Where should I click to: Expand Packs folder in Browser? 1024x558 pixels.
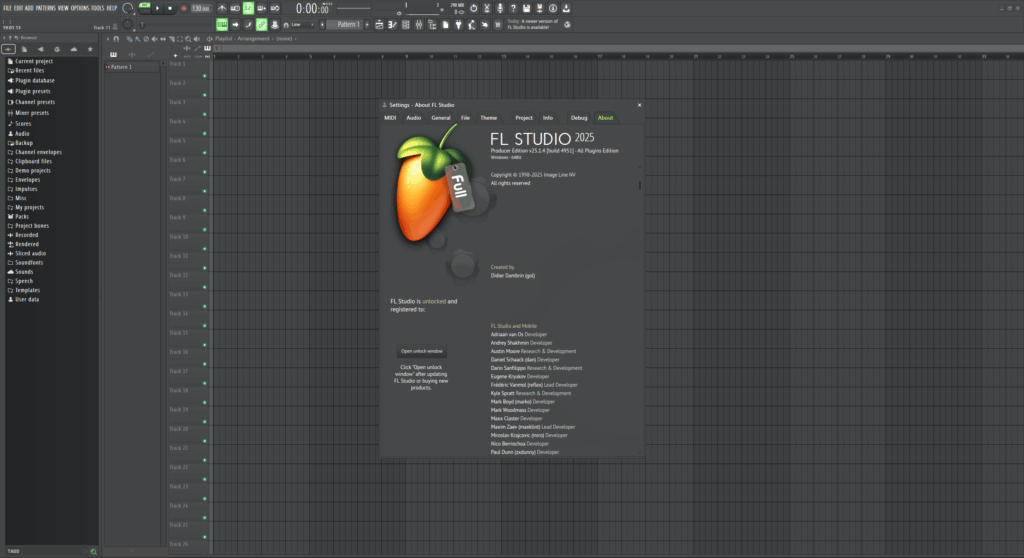coord(22,216)
